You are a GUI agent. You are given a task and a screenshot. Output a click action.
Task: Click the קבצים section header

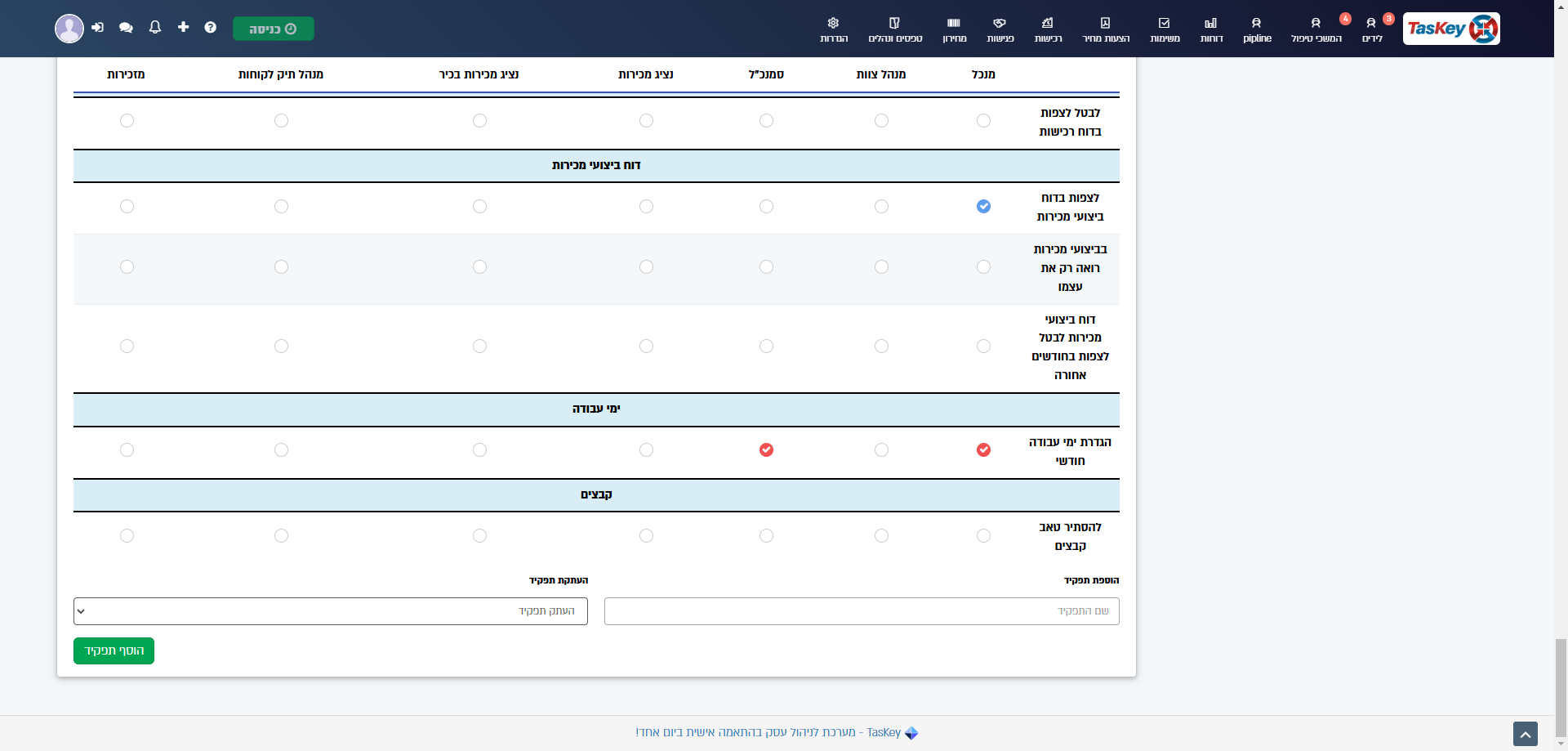596,495
